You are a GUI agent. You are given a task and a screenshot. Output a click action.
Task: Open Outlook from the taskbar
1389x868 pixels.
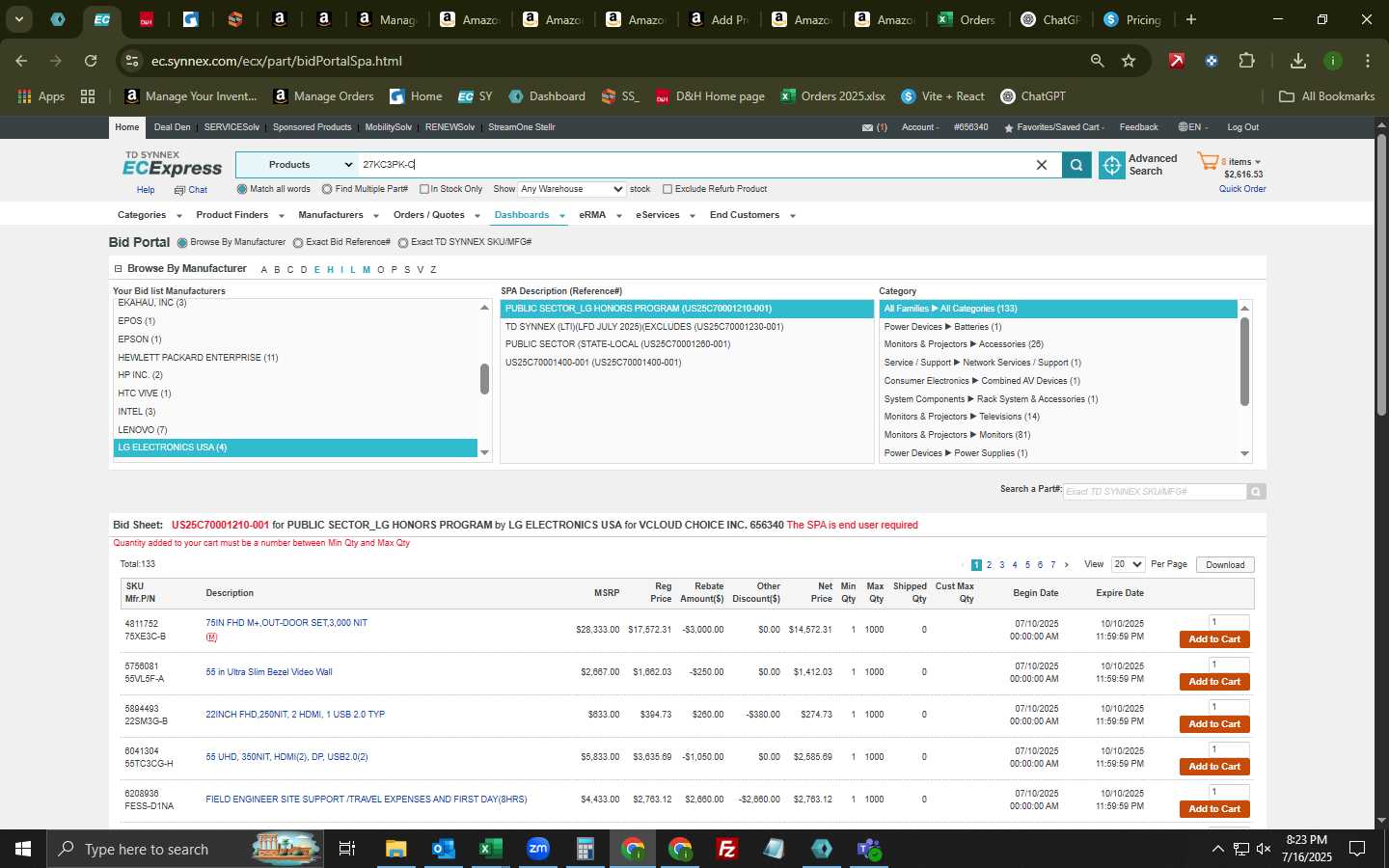point(444,849)
